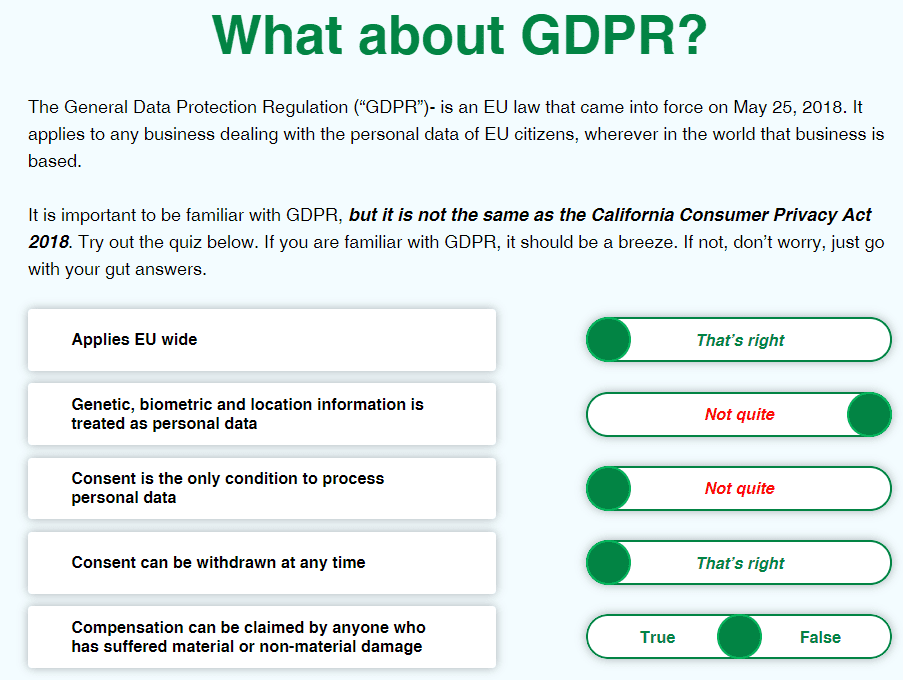Toggle the knob for the genetic, biometric data statement
The width and height of the screenshot is (903, 680).
(x=868, y=414)
